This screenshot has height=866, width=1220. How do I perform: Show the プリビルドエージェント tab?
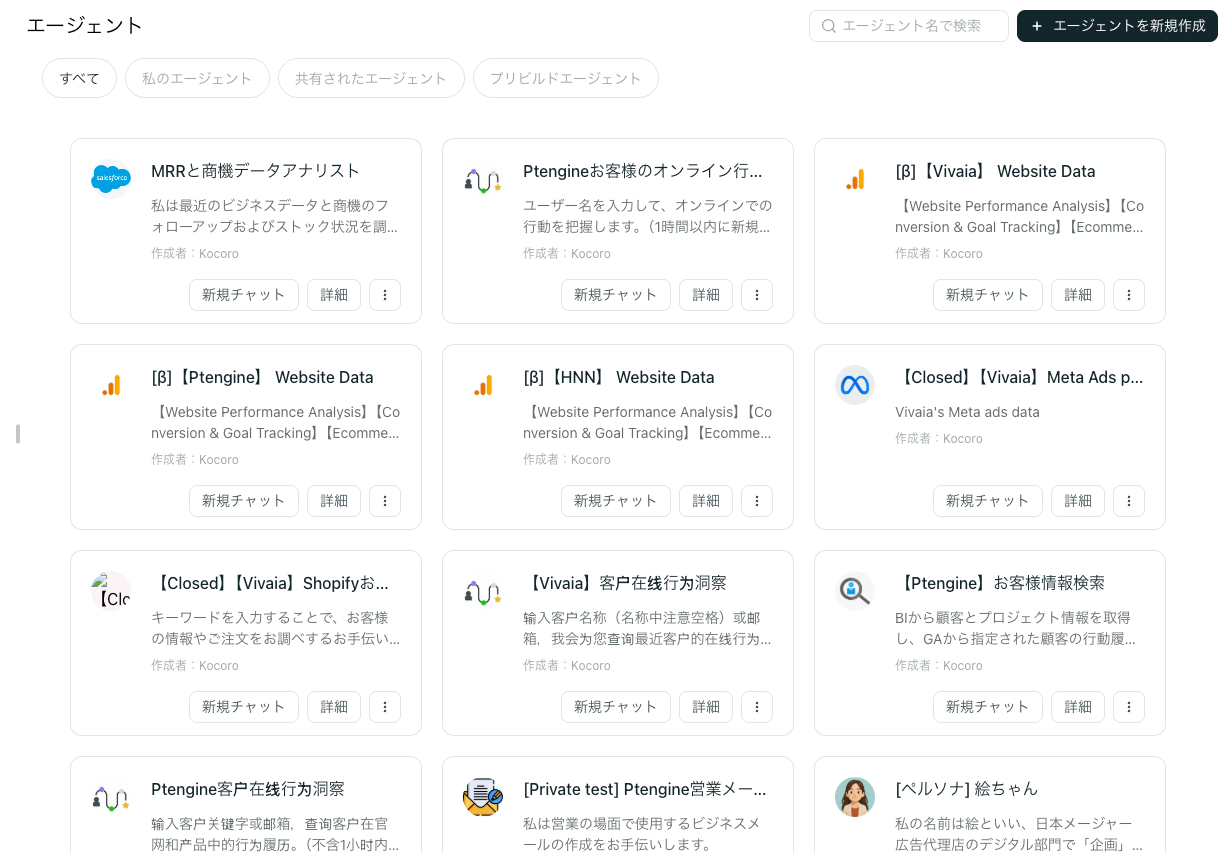click(x=566, y=78)
